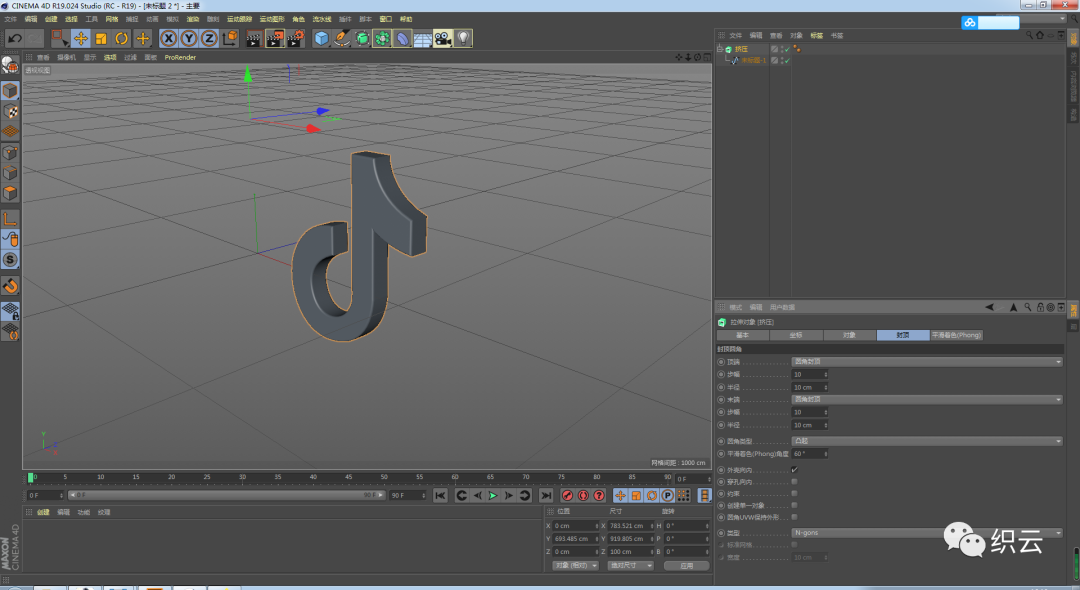Add a Light bulb object

click(x=463, y=39)
